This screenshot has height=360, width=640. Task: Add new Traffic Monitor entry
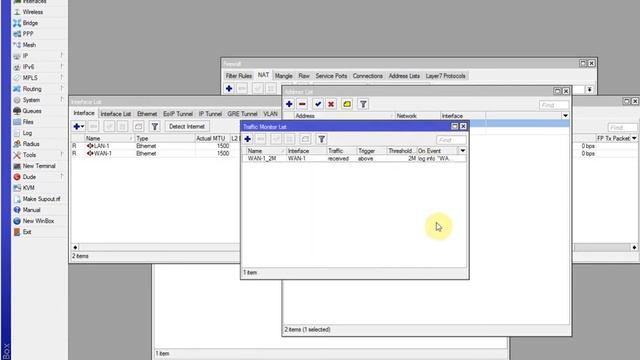pos(247,139)
